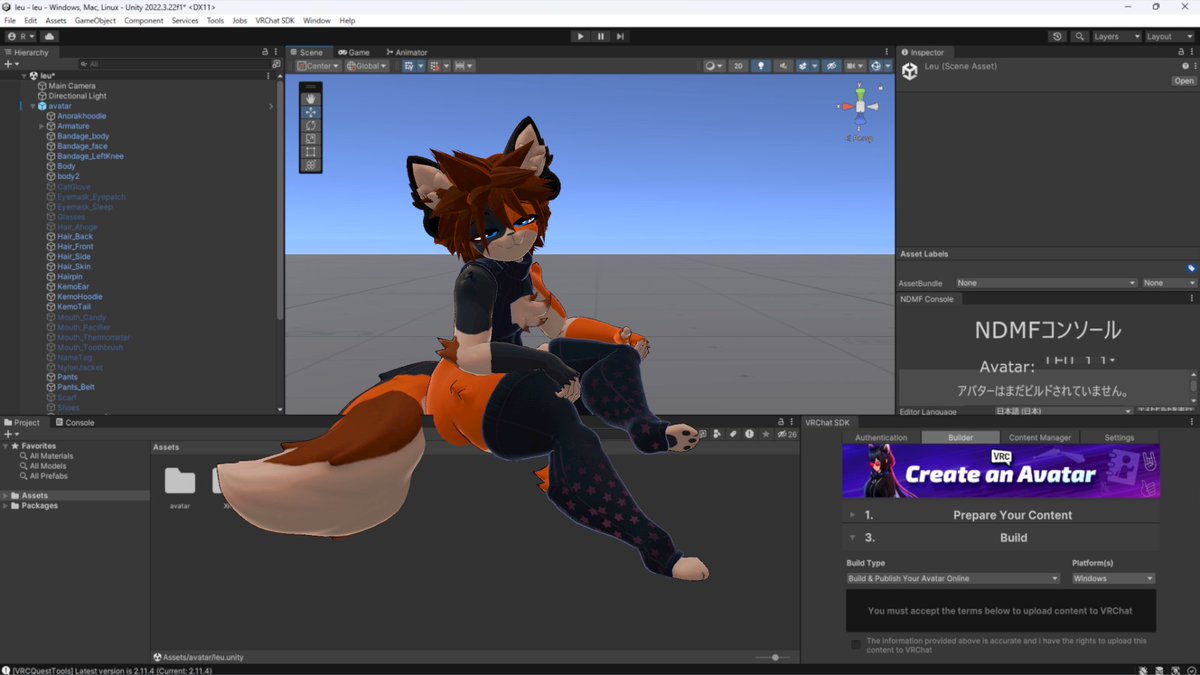Open the SDK Settings tab
This screenshot has width=1200, height=675.
coord(1119,437)
